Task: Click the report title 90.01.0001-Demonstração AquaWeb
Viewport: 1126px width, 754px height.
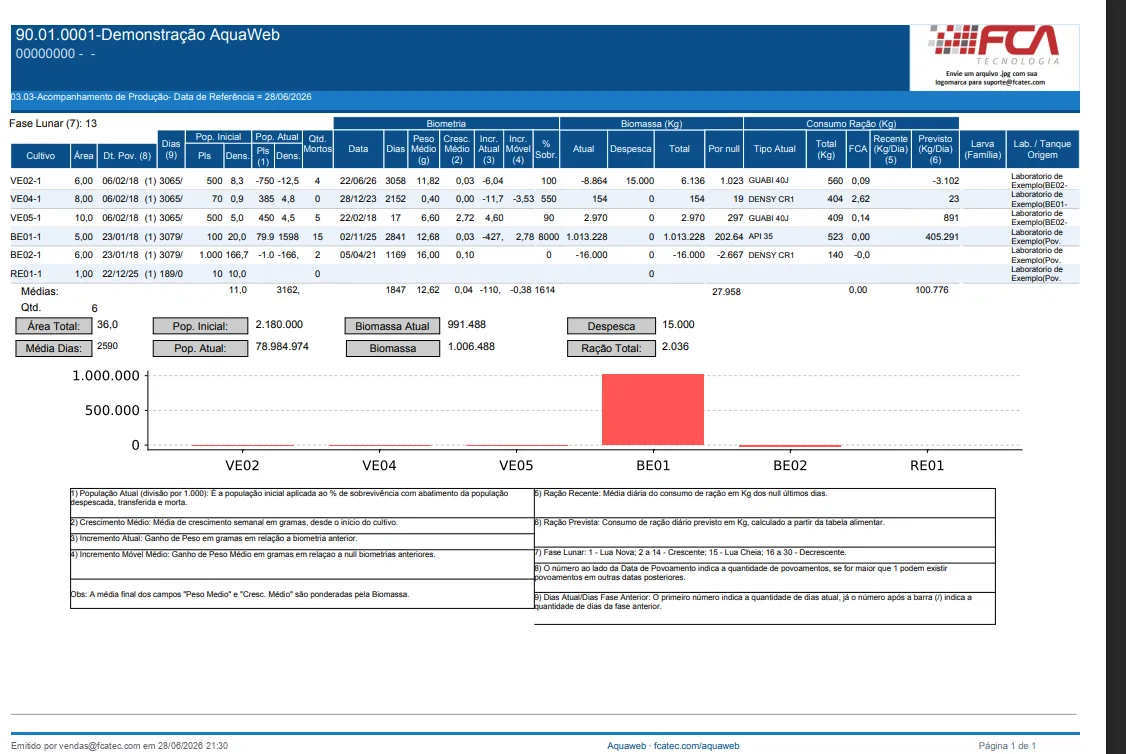Action: tap(148, 34)
